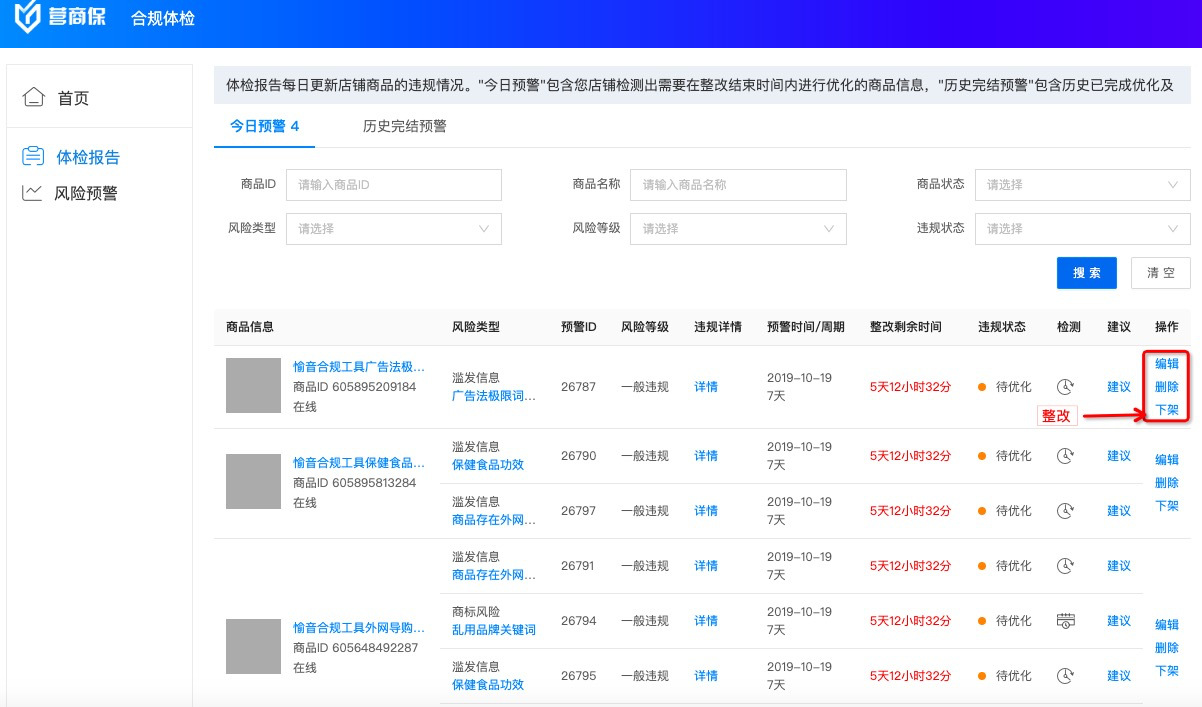Open the 风险等级 dropdown
This screenshot has height=707, width=1202.
tap(738, 229)
